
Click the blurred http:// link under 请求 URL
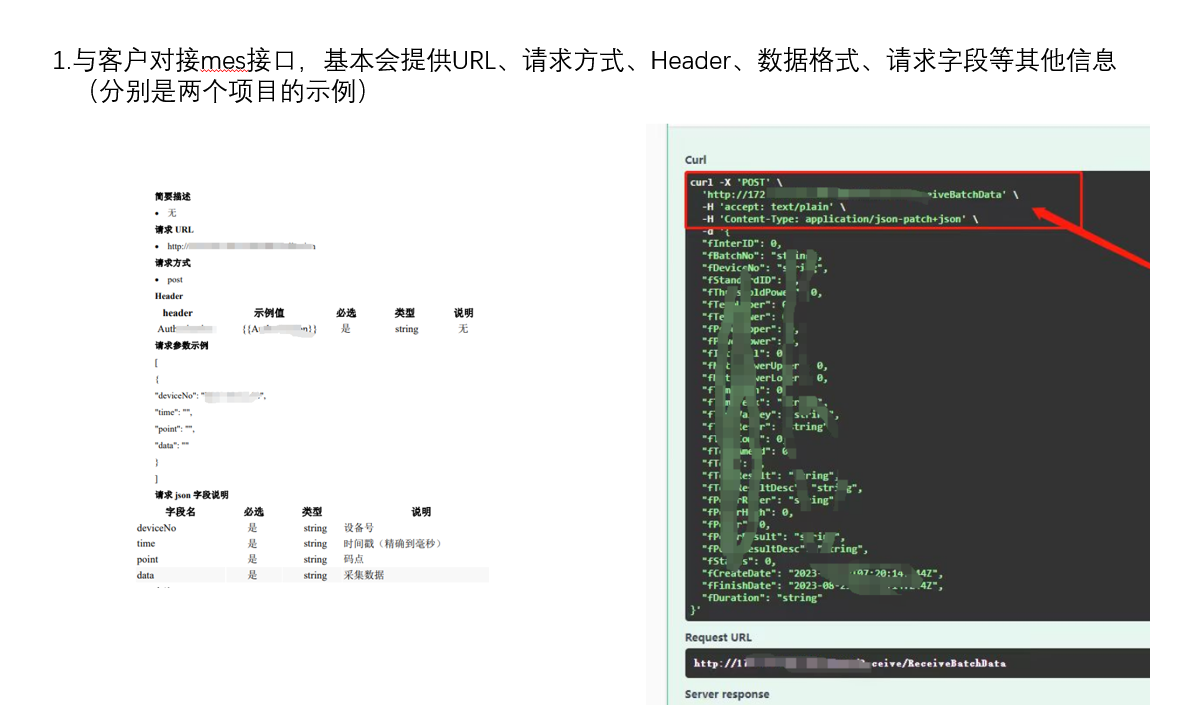[x=241, y=246]
